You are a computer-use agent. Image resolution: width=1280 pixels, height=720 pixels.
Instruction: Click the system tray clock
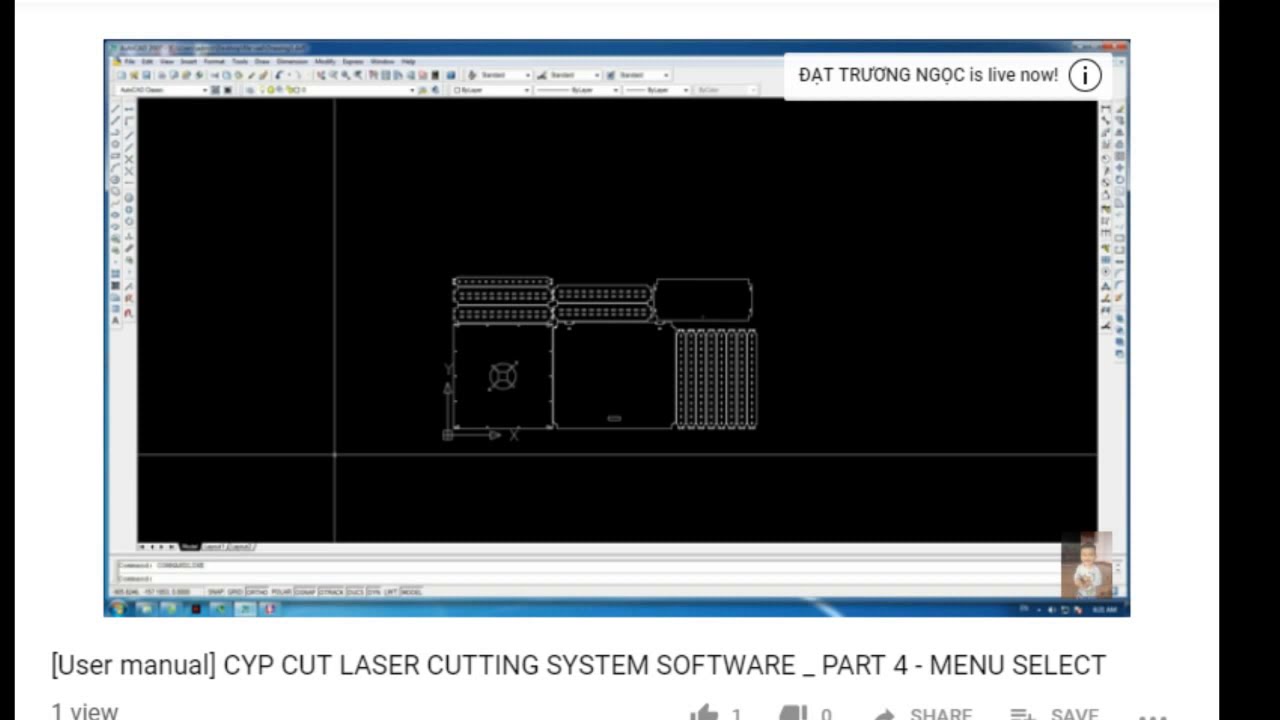(1104, 608)
